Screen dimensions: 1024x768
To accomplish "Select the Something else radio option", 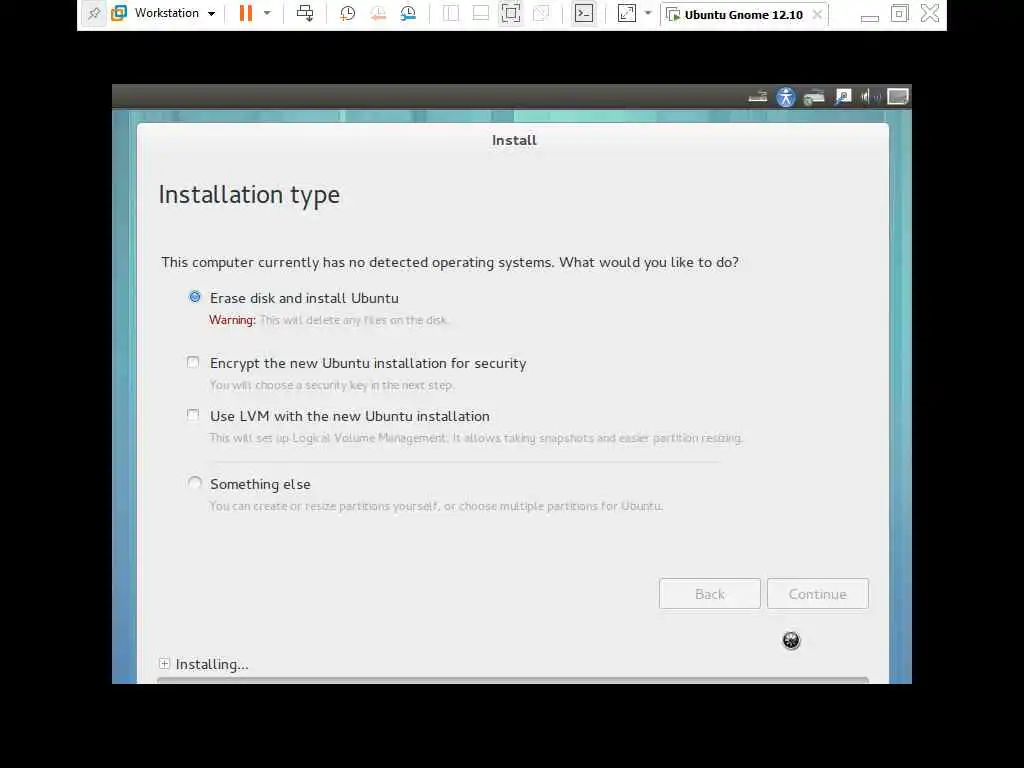I will click(x=195, y=483).
